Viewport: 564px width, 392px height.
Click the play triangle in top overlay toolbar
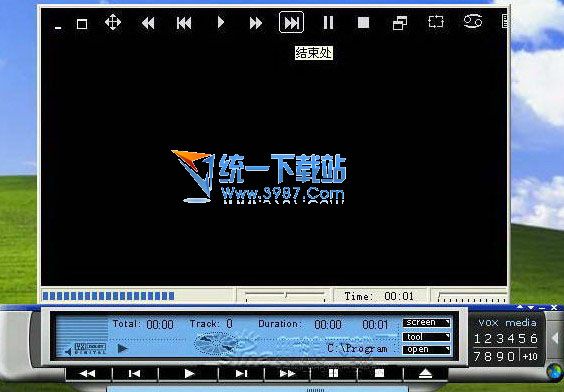tap(220, 22)
